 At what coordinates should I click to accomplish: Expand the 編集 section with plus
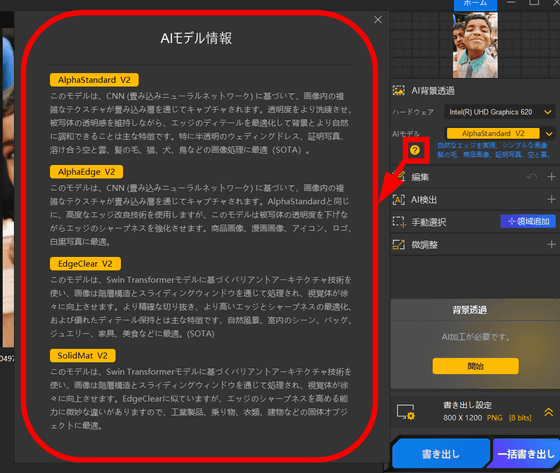[551, 177]
